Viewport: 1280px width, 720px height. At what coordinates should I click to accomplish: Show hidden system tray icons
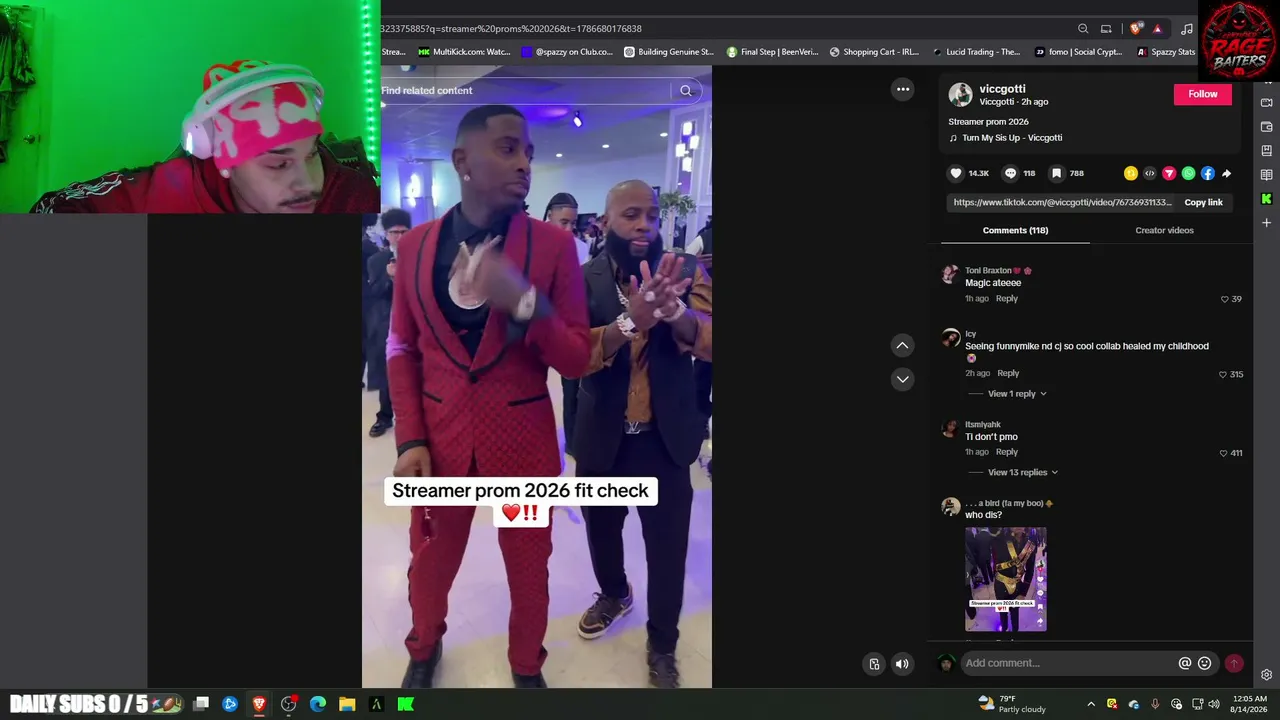tap(1091, 704)
